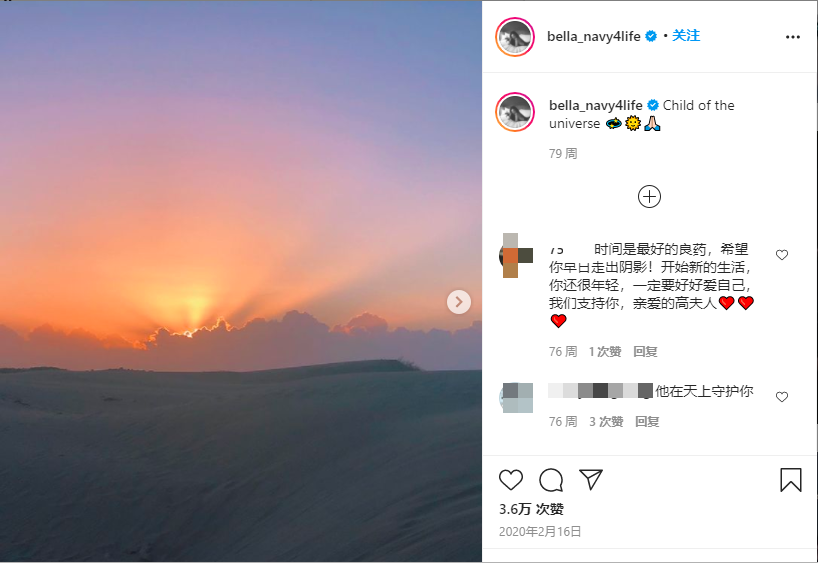818x564 pixels.
Task: Click the sunset desert photo
Action: tap(240, 282)
